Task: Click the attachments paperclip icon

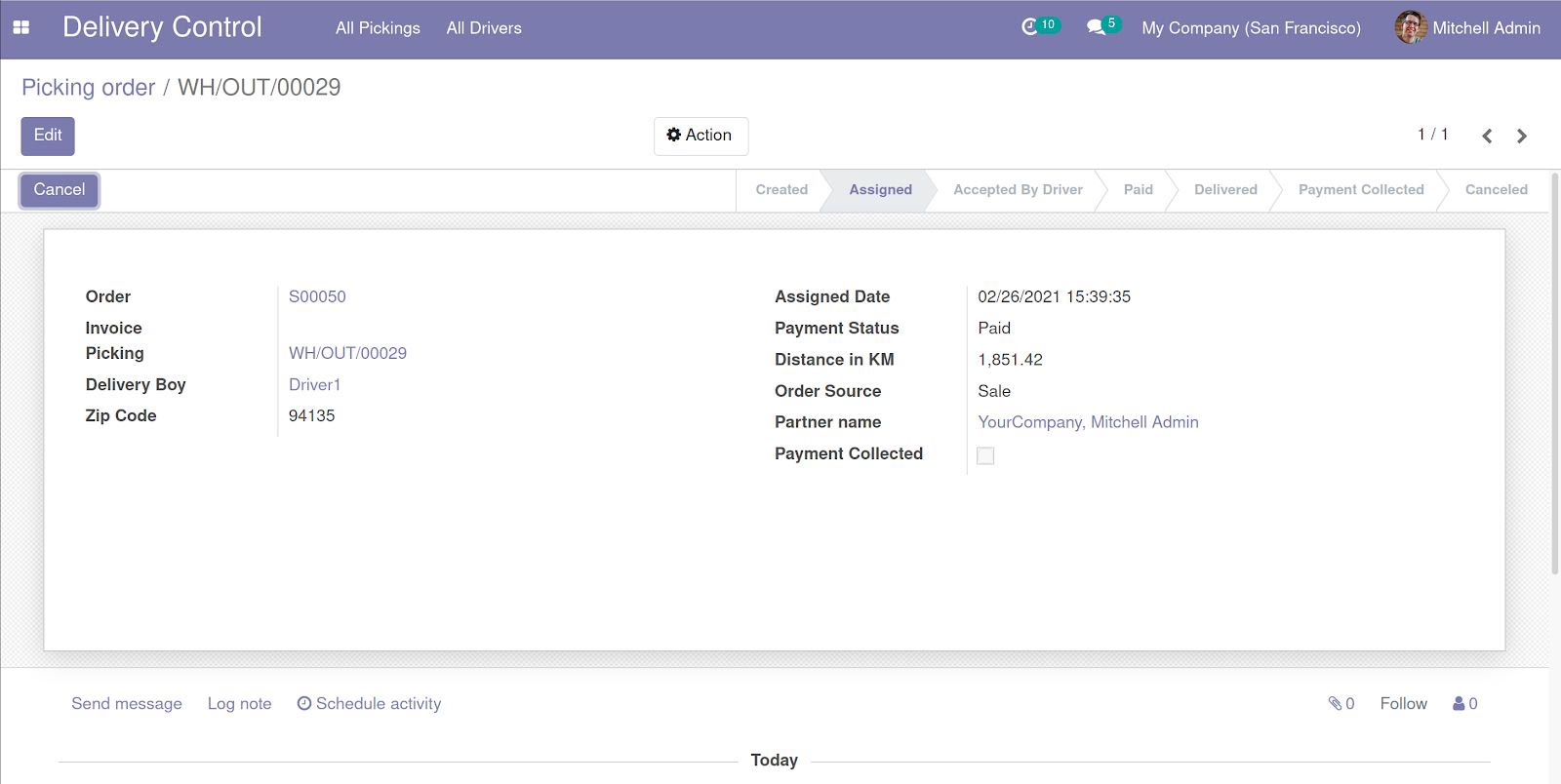Action: (1336, 703)
